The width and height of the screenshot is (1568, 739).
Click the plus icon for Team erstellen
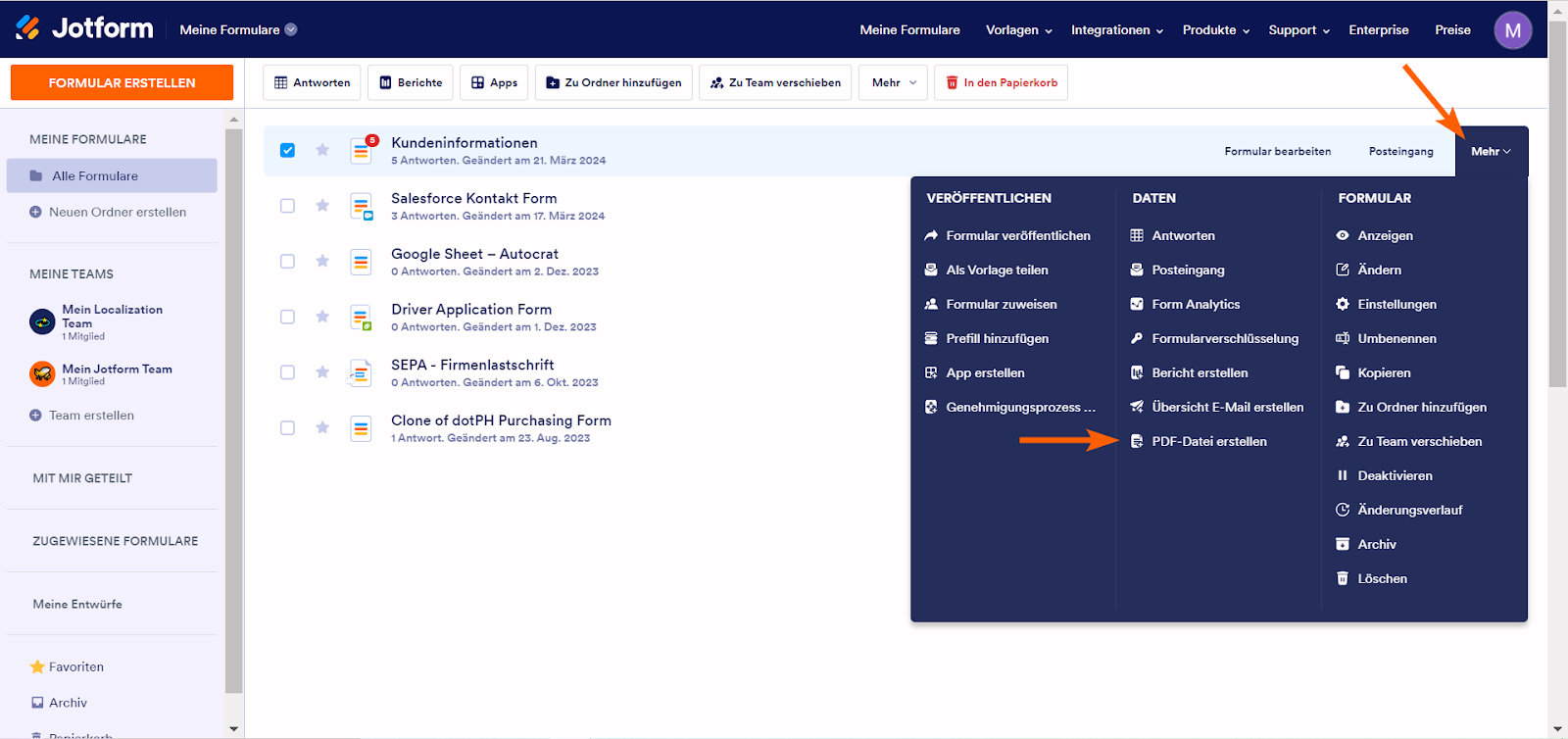[35, 416]
